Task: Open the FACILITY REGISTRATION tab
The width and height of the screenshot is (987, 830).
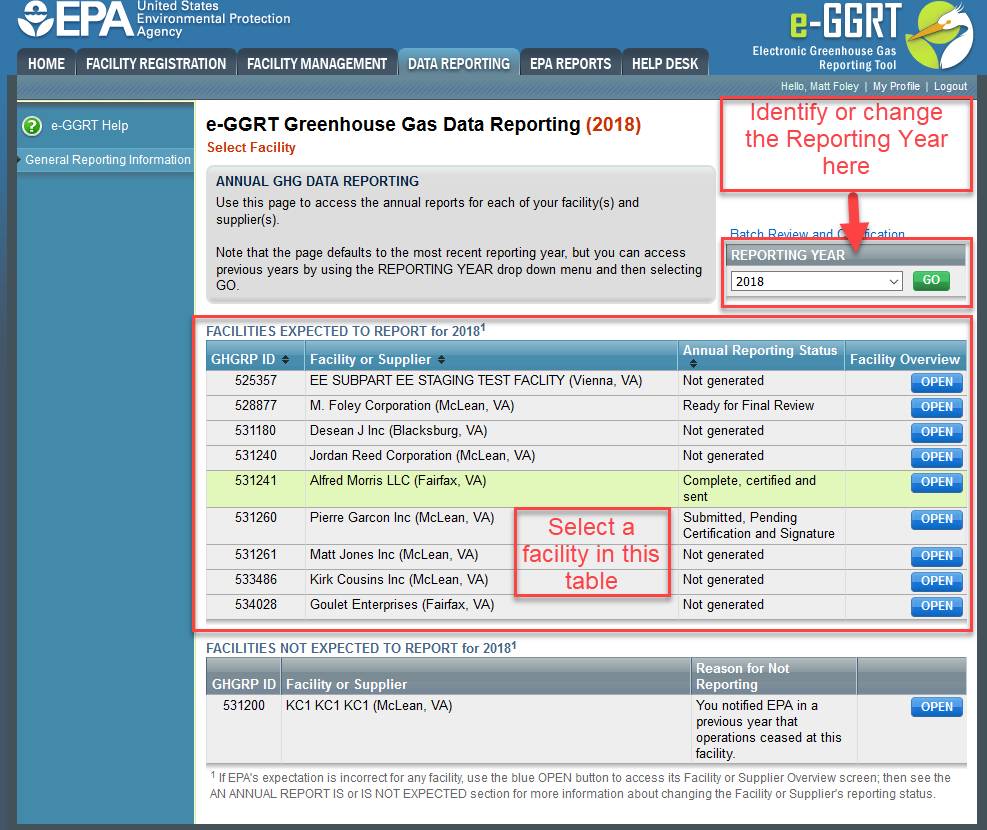Action: pyautogui.click(x=156, y=64)
